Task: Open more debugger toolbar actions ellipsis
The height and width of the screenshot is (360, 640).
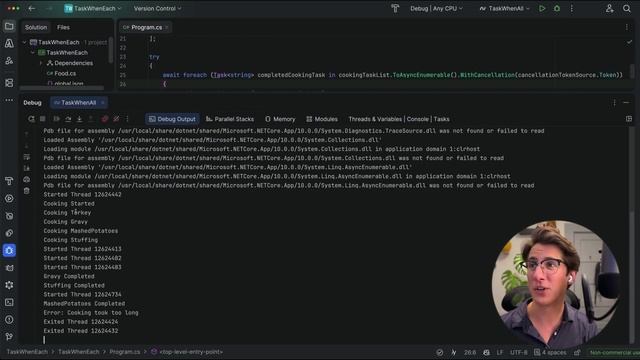Action: click(x=127, y=119)
